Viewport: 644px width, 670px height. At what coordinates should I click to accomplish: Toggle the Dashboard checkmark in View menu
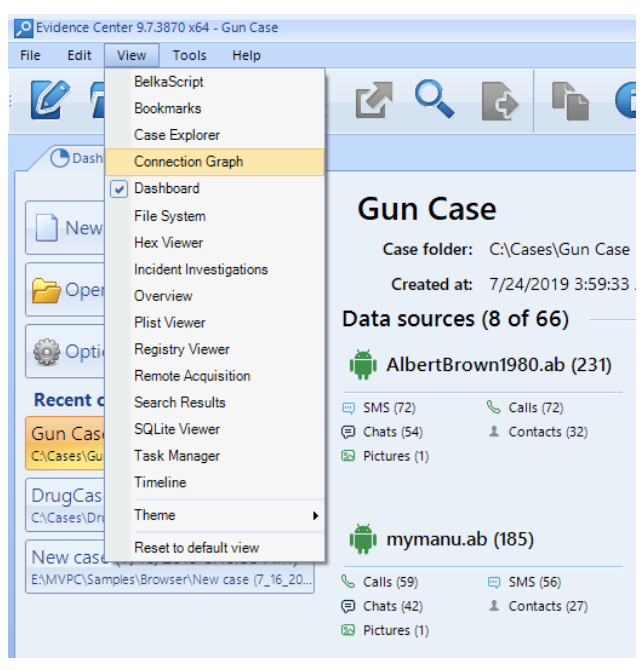(x=119, y=189)
